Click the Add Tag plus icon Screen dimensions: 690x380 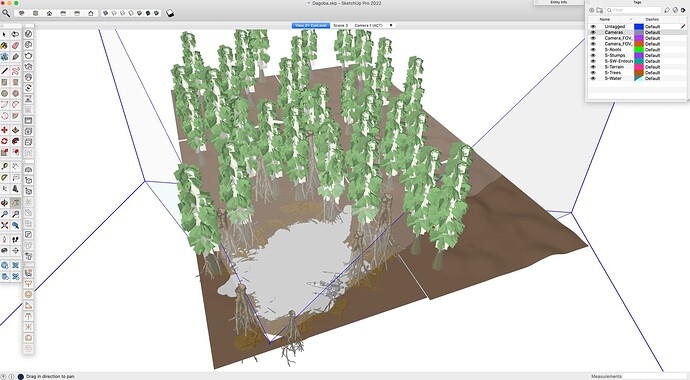pos(591,10)
